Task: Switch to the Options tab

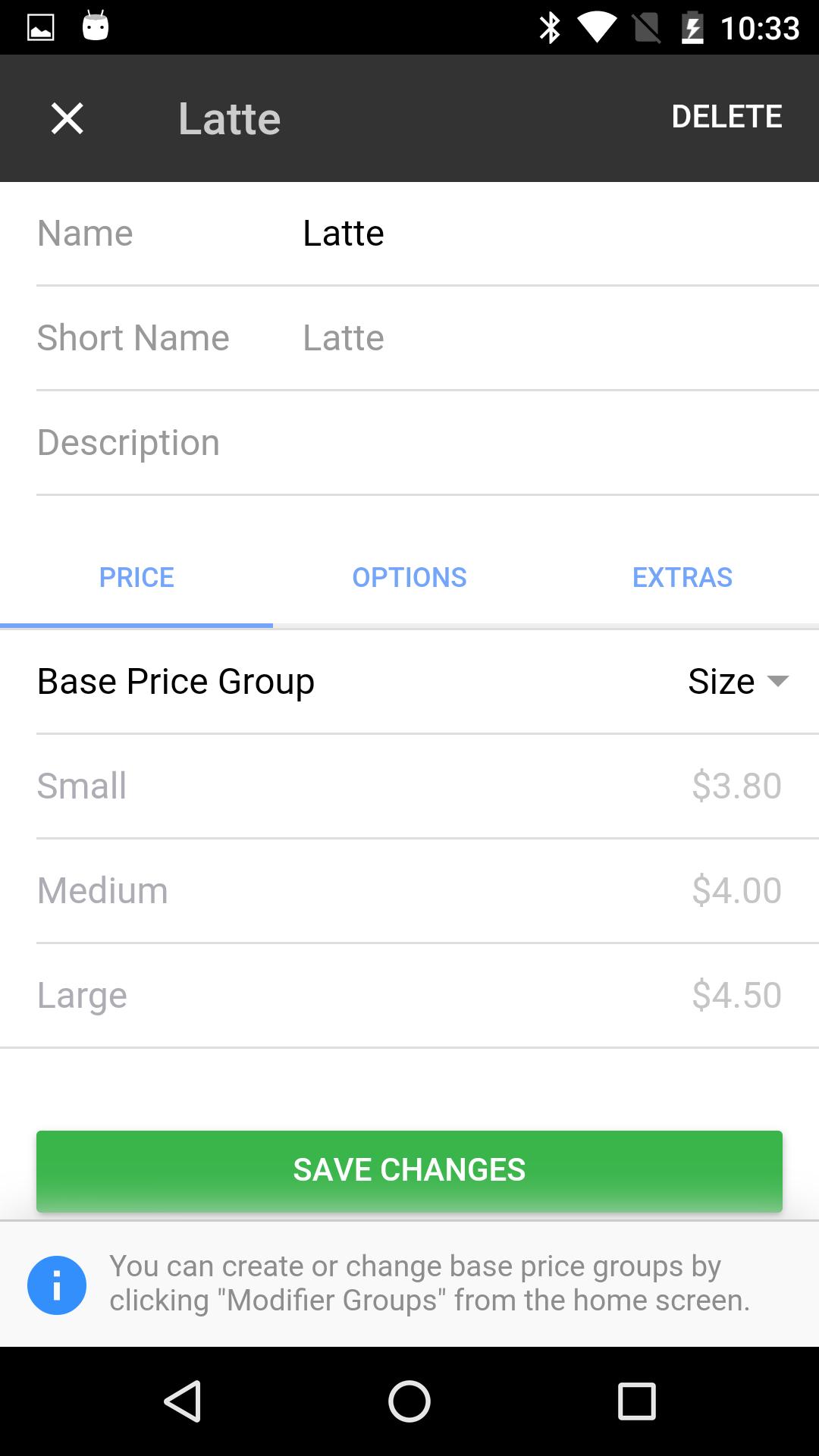Action: tap(409, 577)
